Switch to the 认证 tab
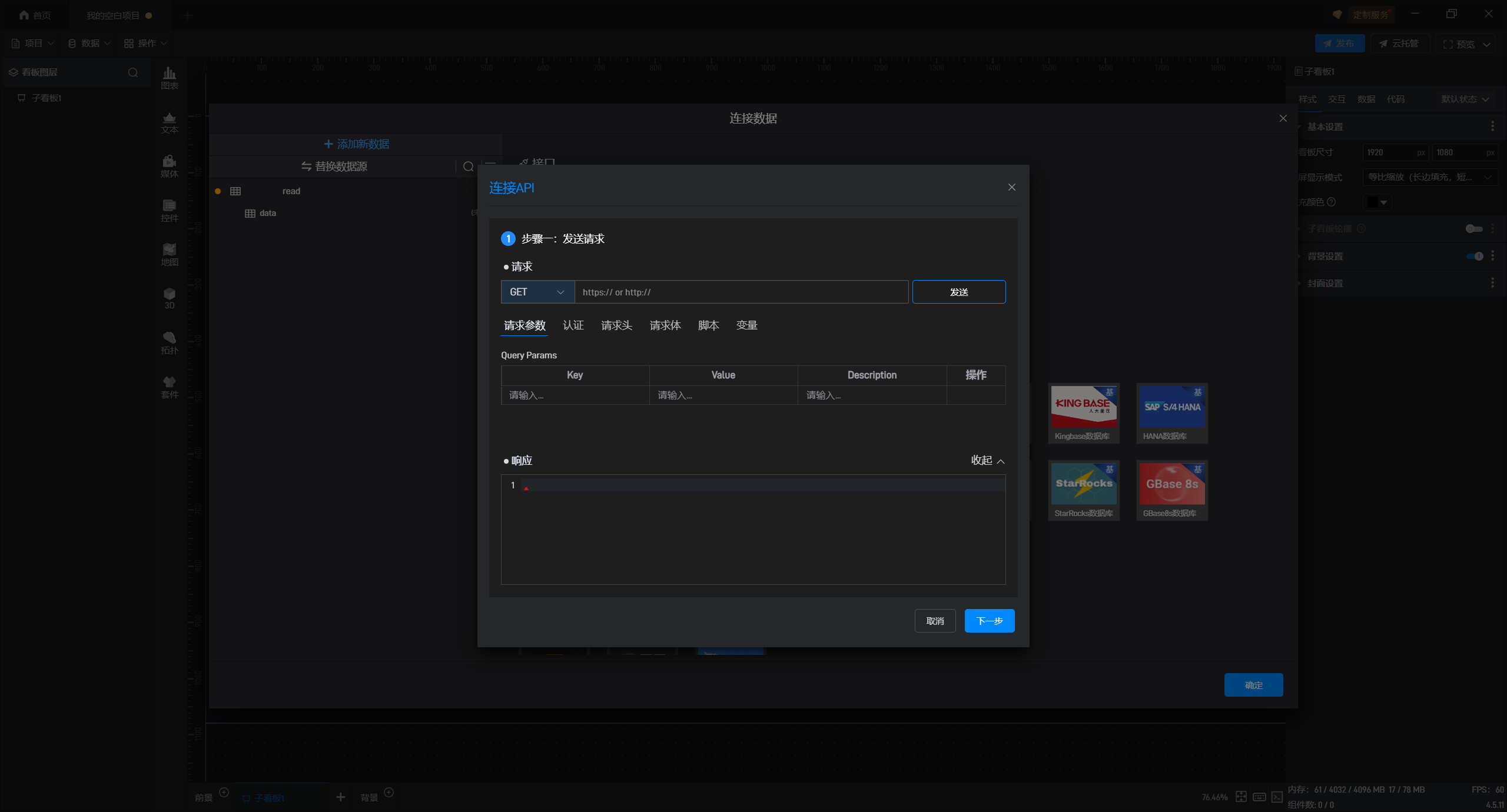 tap(573, 325)
